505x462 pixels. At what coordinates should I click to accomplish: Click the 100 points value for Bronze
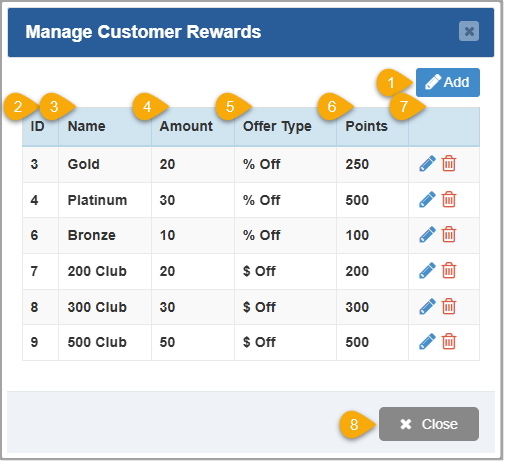(357, 235)
